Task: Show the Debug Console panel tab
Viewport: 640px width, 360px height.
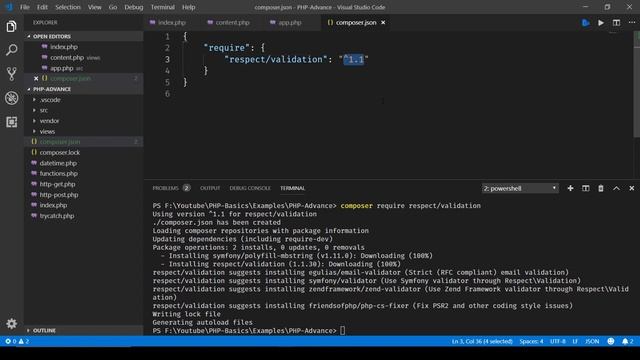Action: 250,188
